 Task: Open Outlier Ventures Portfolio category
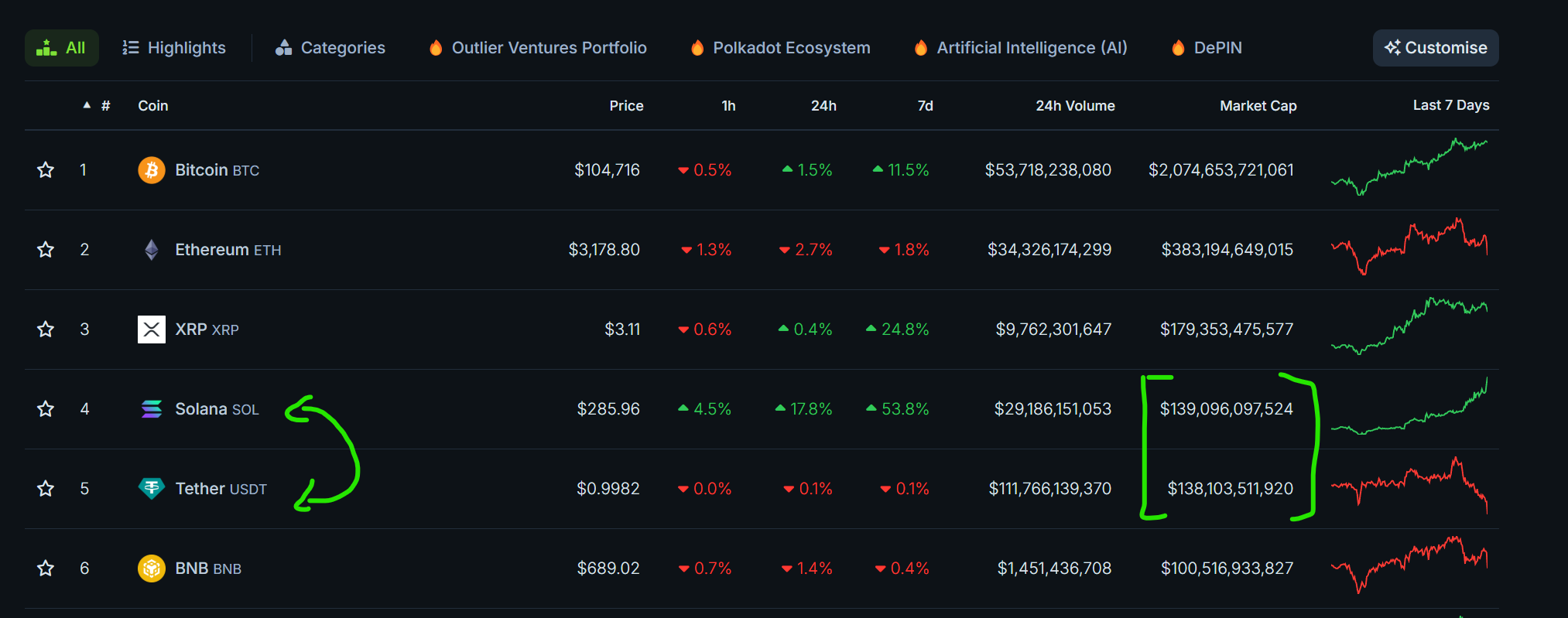coord(538,48)
